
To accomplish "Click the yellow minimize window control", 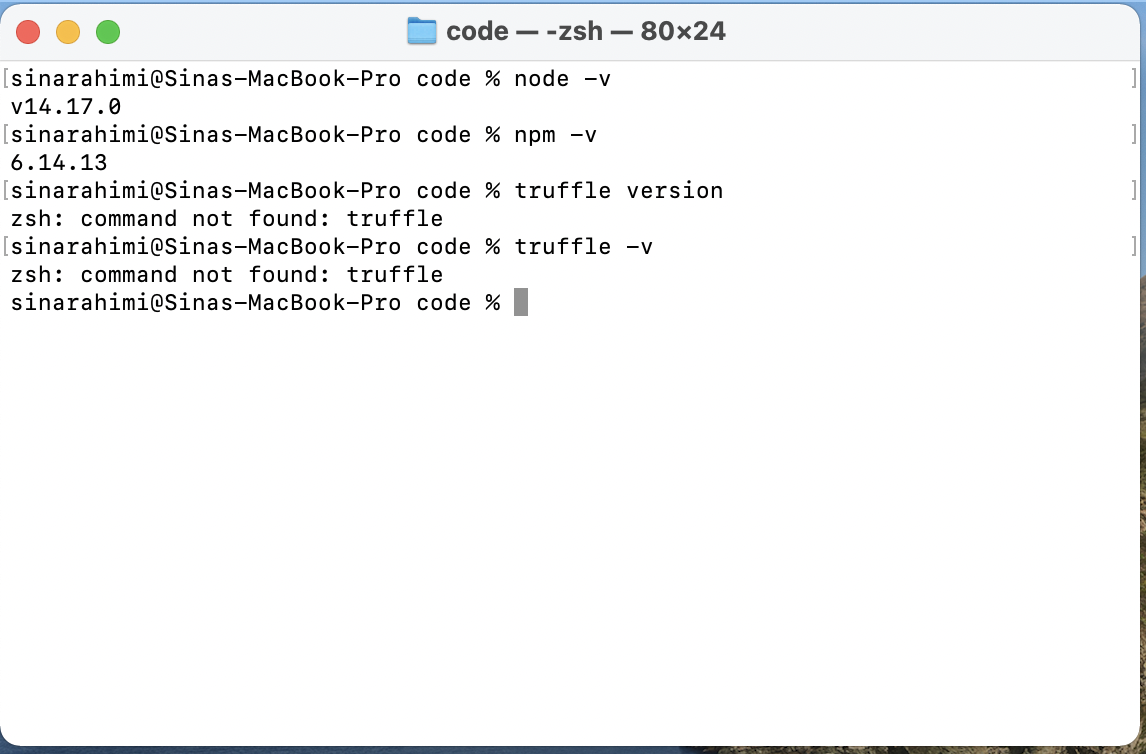I will coord(69,31).
